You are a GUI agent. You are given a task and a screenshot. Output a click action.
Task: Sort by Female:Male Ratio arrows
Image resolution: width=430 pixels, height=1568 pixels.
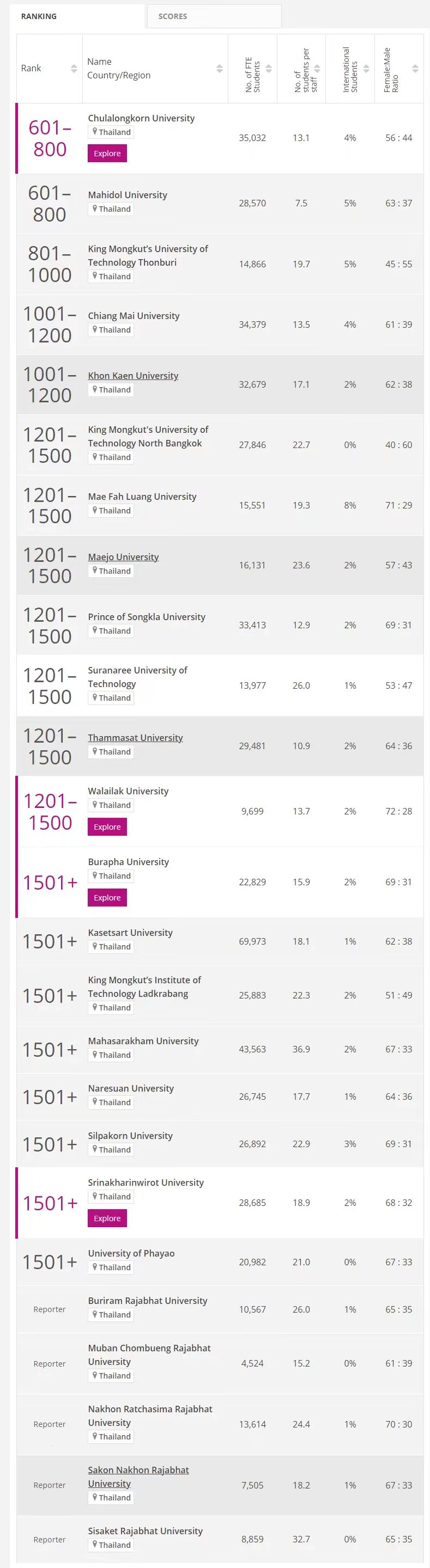coord(415,69)
